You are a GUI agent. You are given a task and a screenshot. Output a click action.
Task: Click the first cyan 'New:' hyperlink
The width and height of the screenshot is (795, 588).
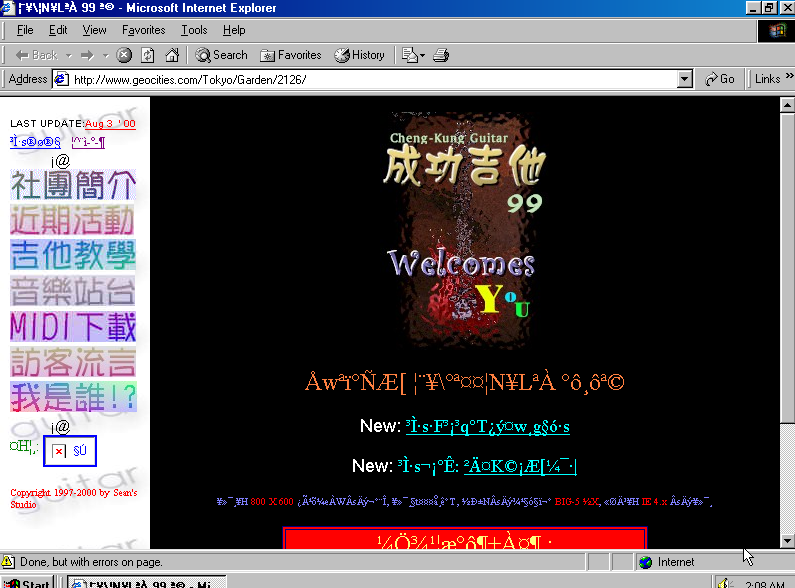pos(487,427)
